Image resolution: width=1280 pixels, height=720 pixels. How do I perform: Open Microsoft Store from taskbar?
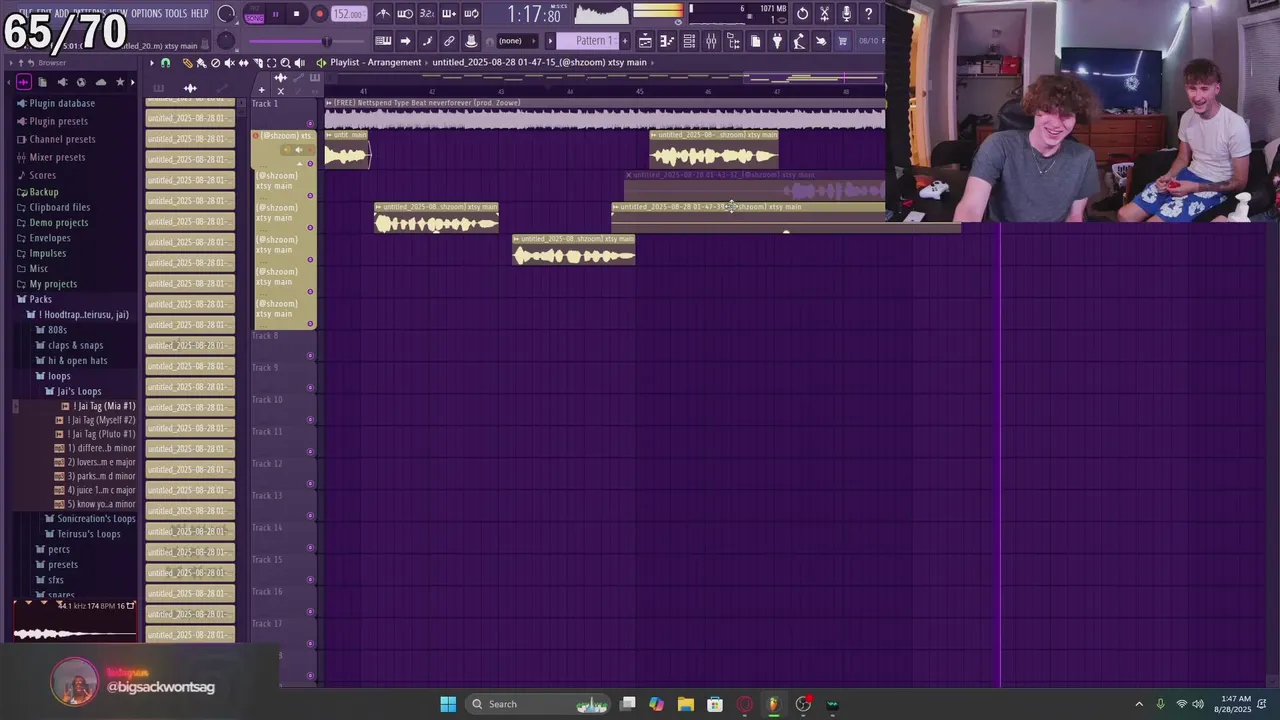click(x=715, y=704)
